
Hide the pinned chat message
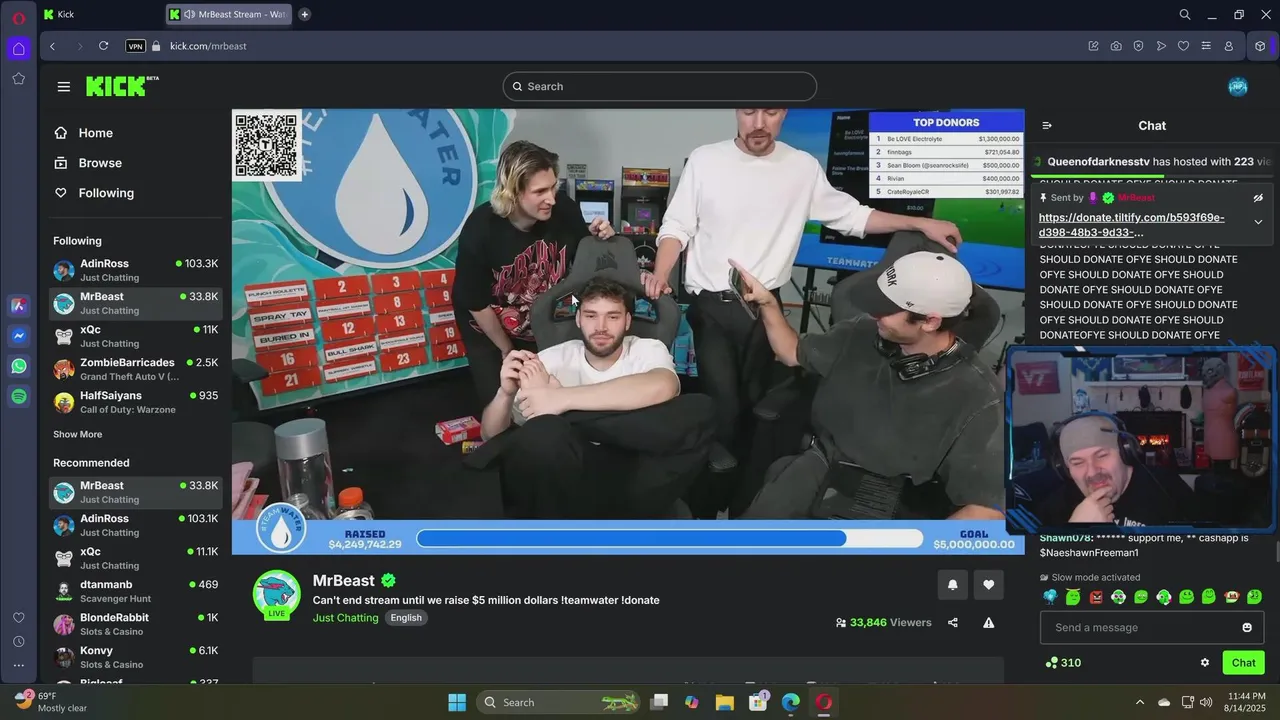click(1258, 198)
